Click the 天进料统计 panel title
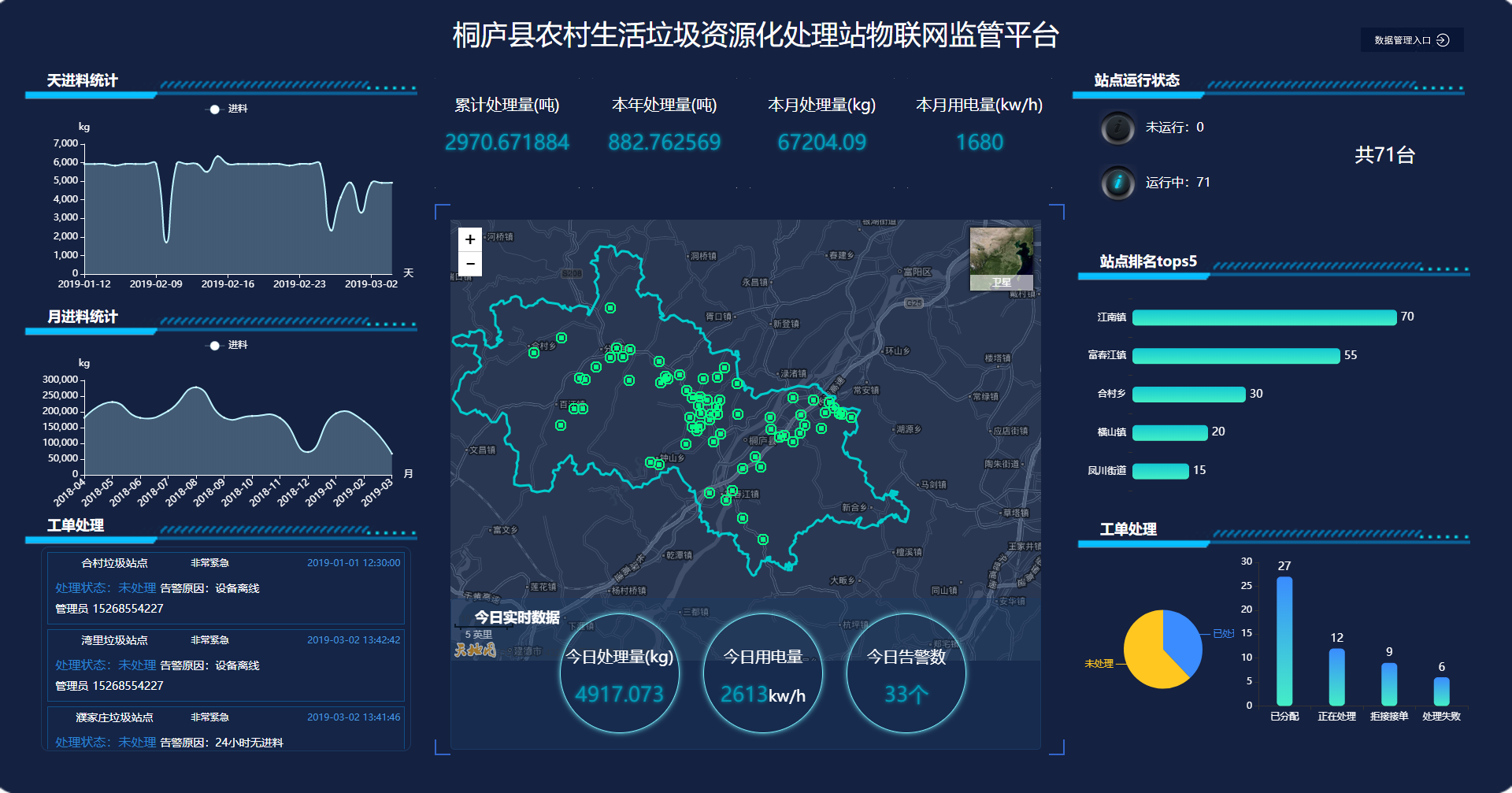 (x=83, y=80)
